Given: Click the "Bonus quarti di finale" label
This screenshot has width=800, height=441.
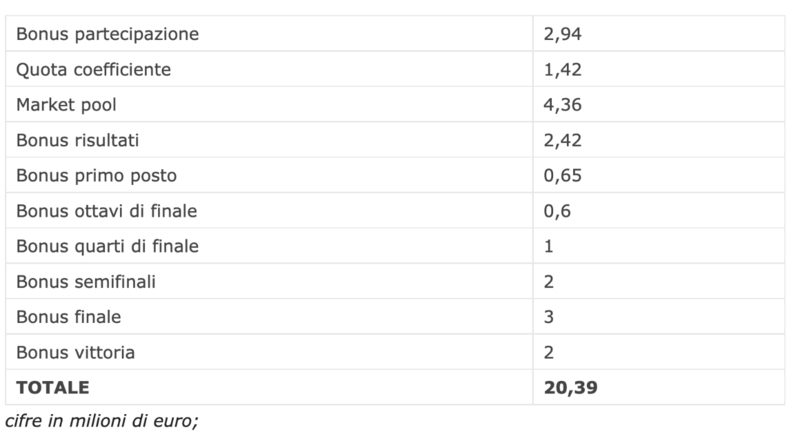Looking at the screenshot, I should point(107,246).
